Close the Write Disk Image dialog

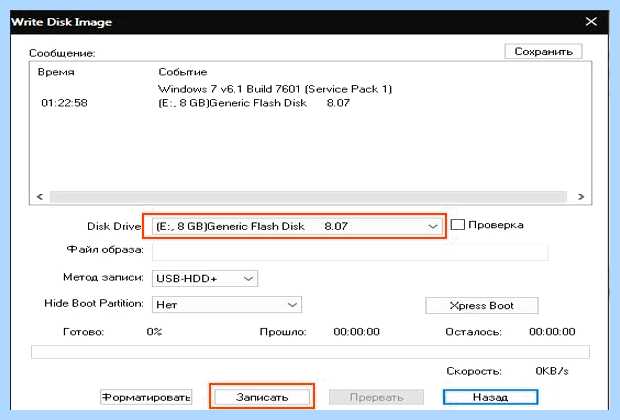click(591, 21)
